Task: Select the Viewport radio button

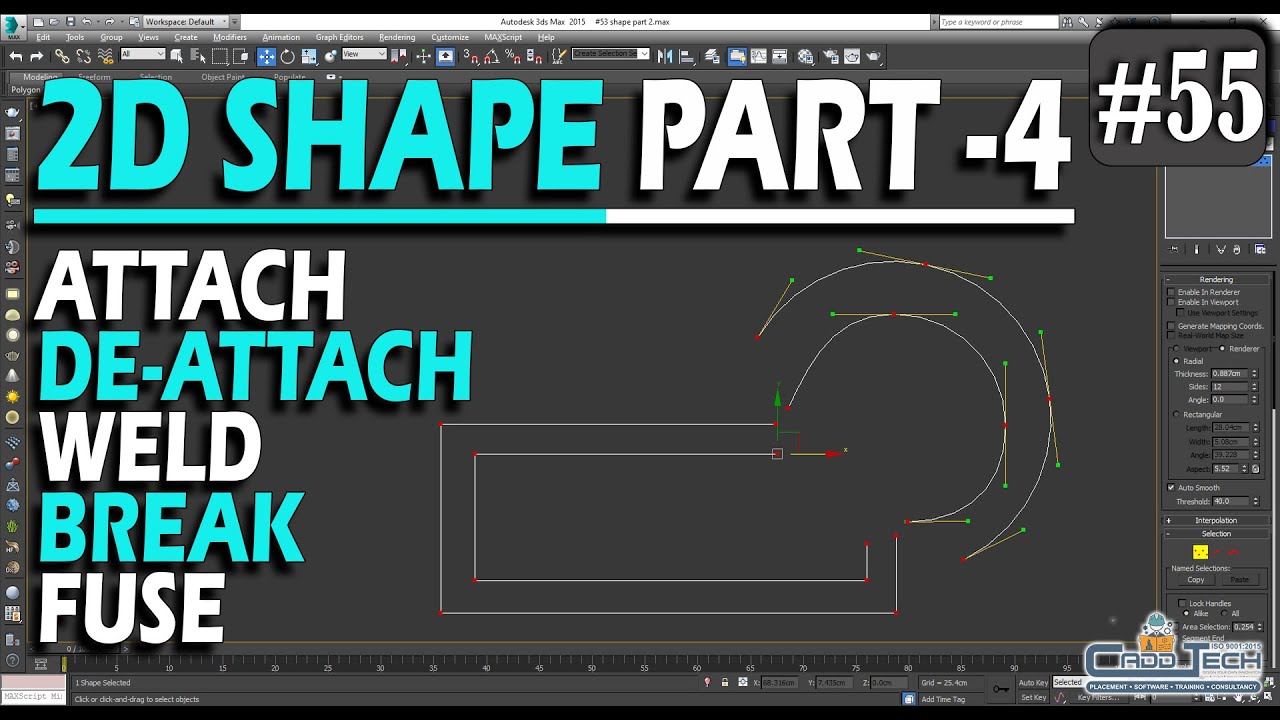Action: click(1176, 349)
